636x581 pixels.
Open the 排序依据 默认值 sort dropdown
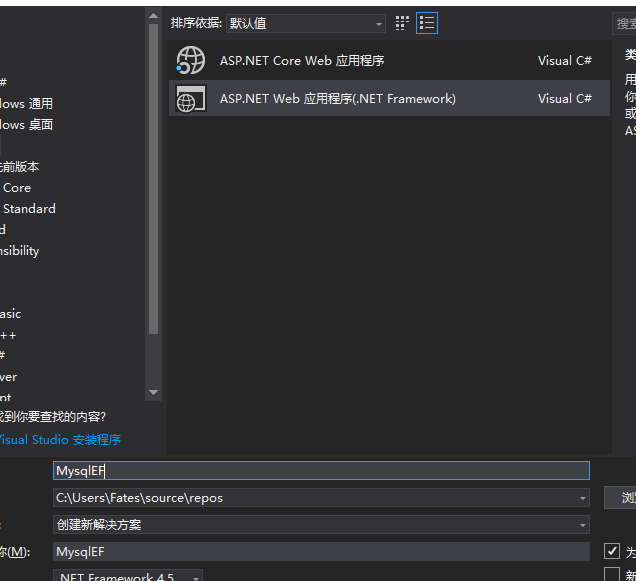tap(306, 24)
